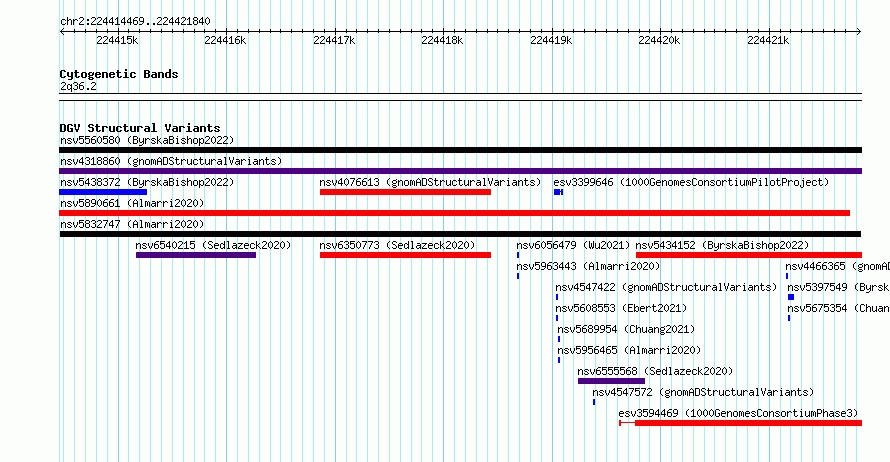Screen dimensions: 890x462
Task: Click the purple nsv6555568 variant bar
Action: point(611,381)
